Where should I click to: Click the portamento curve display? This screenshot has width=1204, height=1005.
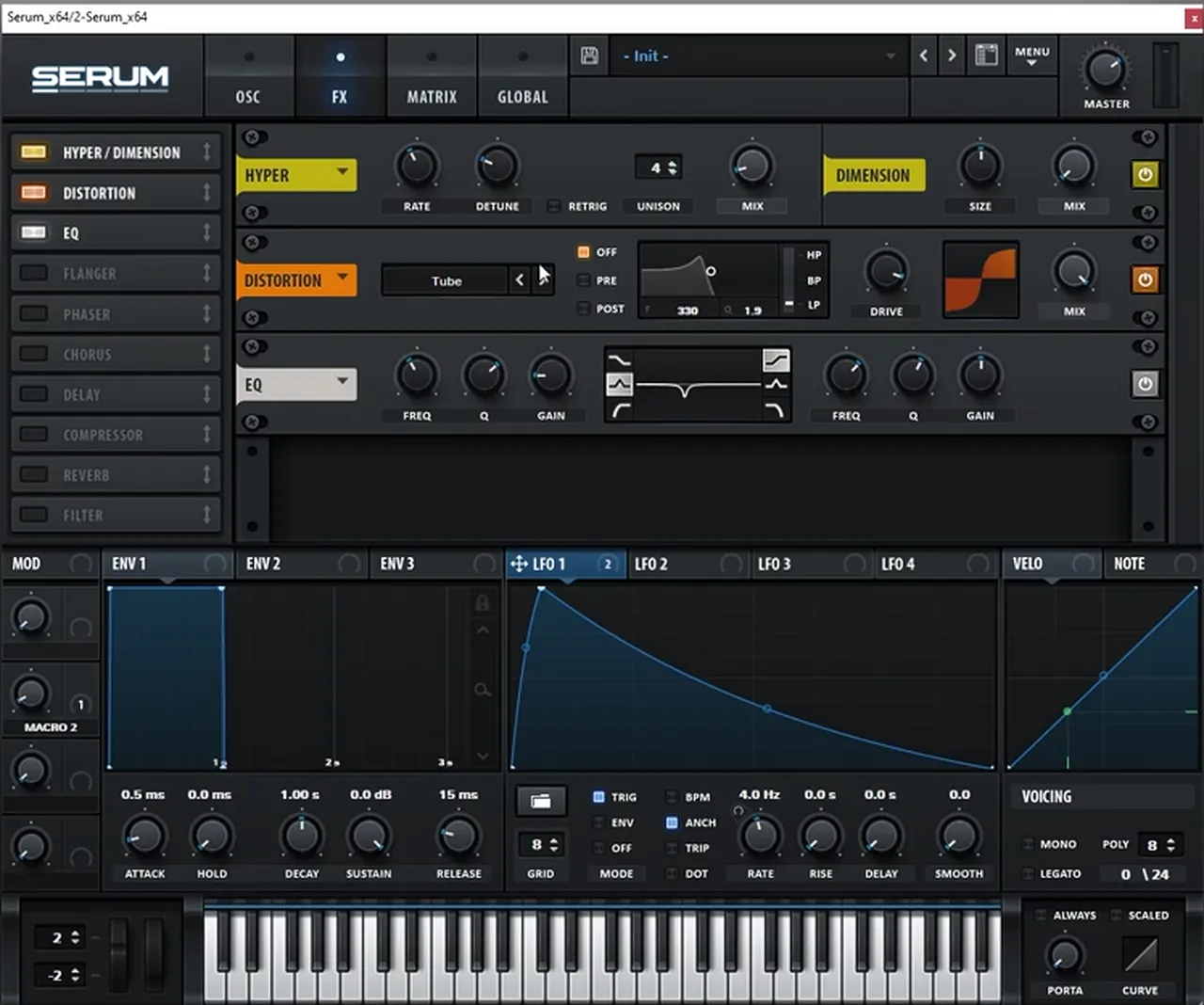(x=1140, y=956)
